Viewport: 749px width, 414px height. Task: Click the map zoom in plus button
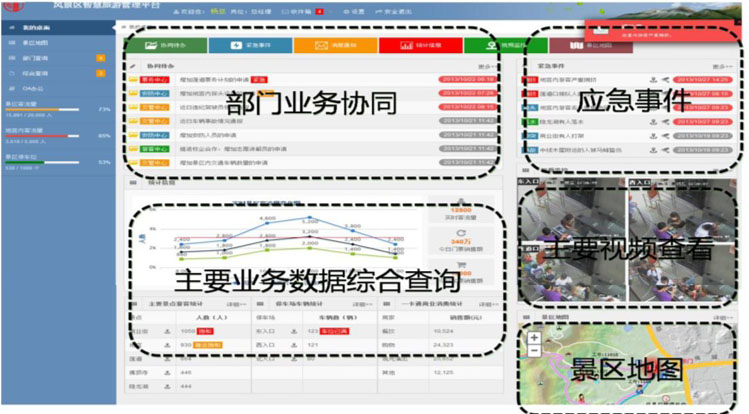coord(535,338)
